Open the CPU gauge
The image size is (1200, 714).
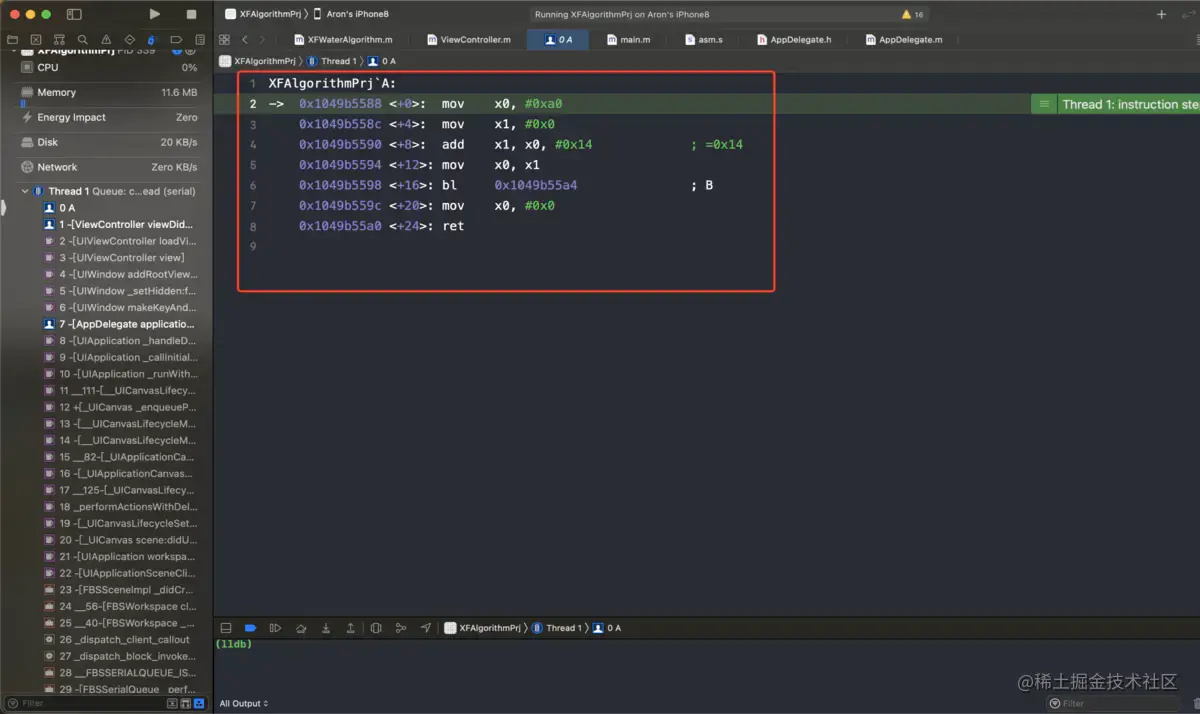[110, 67]
